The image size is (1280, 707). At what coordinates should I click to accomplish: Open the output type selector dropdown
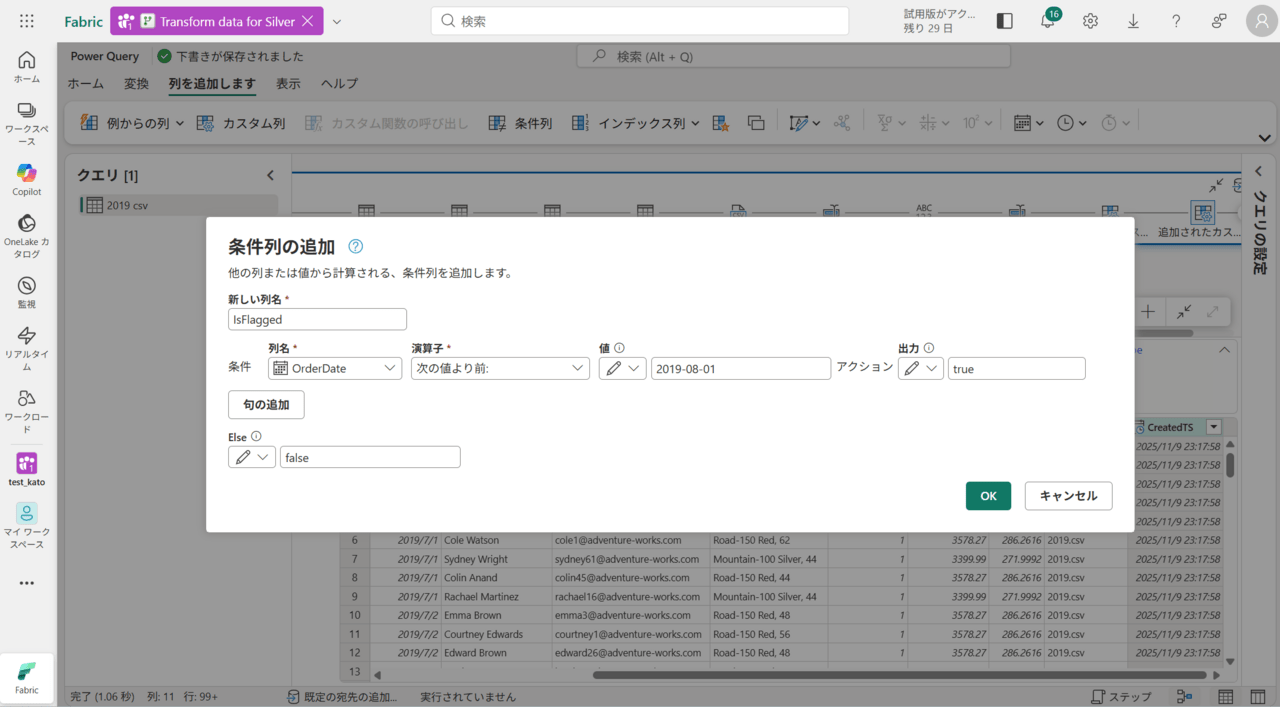coord(920,368)
